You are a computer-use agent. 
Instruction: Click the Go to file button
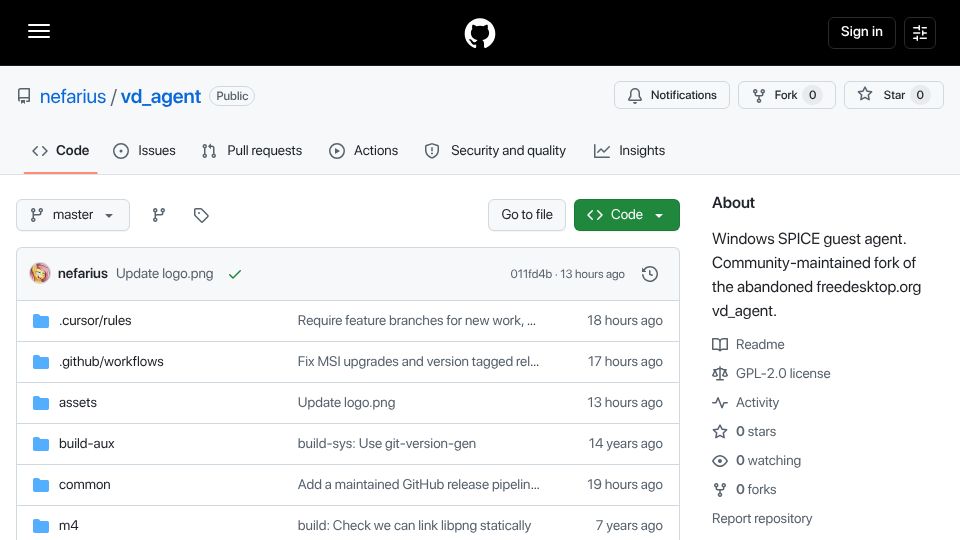(x=527, y=215)
